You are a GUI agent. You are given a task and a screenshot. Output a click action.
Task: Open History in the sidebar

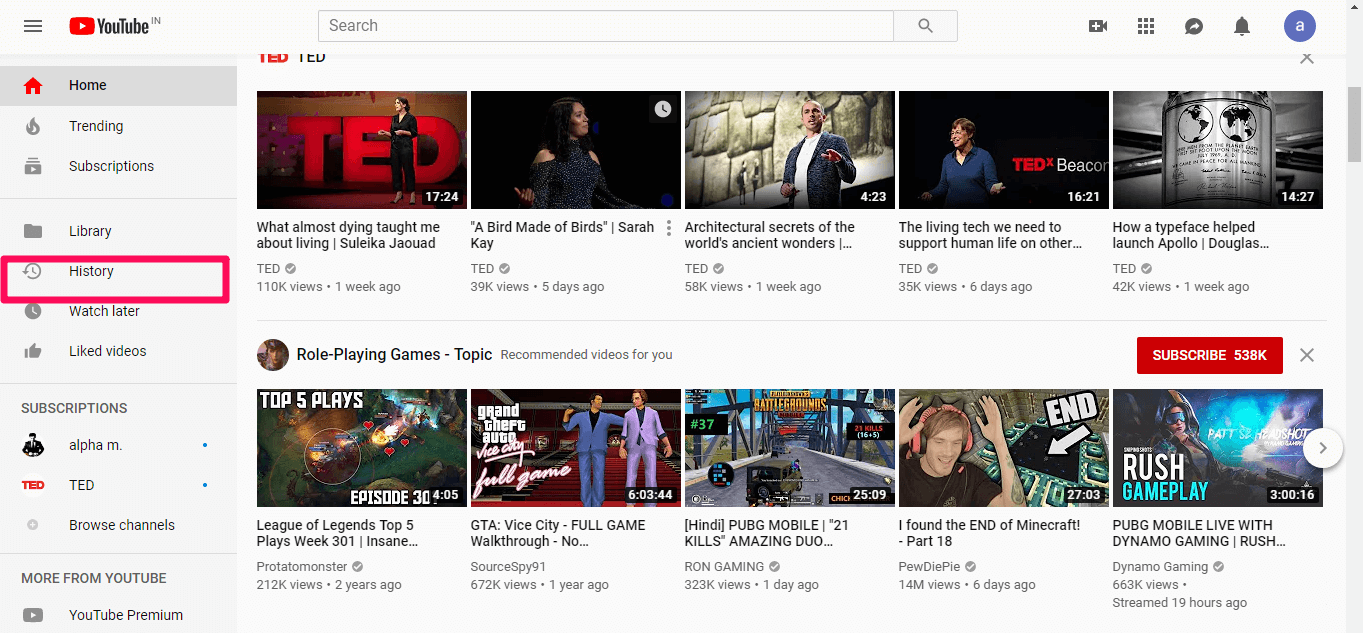point(91,271)
